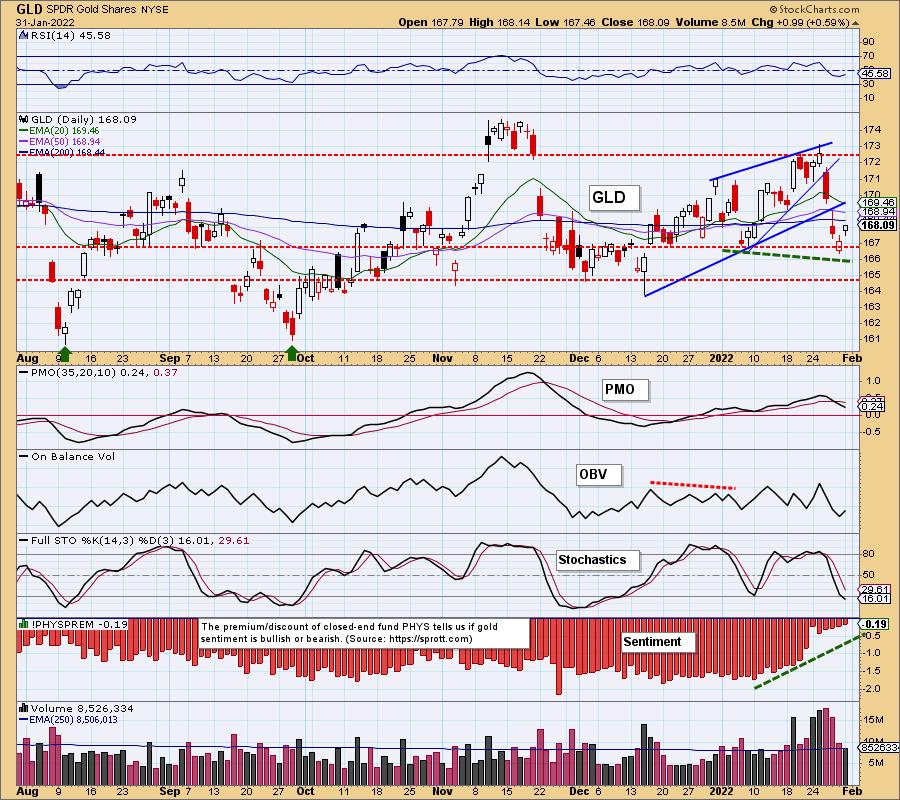Click the 16.01 stochastic %K value tag
The width and height of the screenshot is (900, 800).
pos(875,599)
